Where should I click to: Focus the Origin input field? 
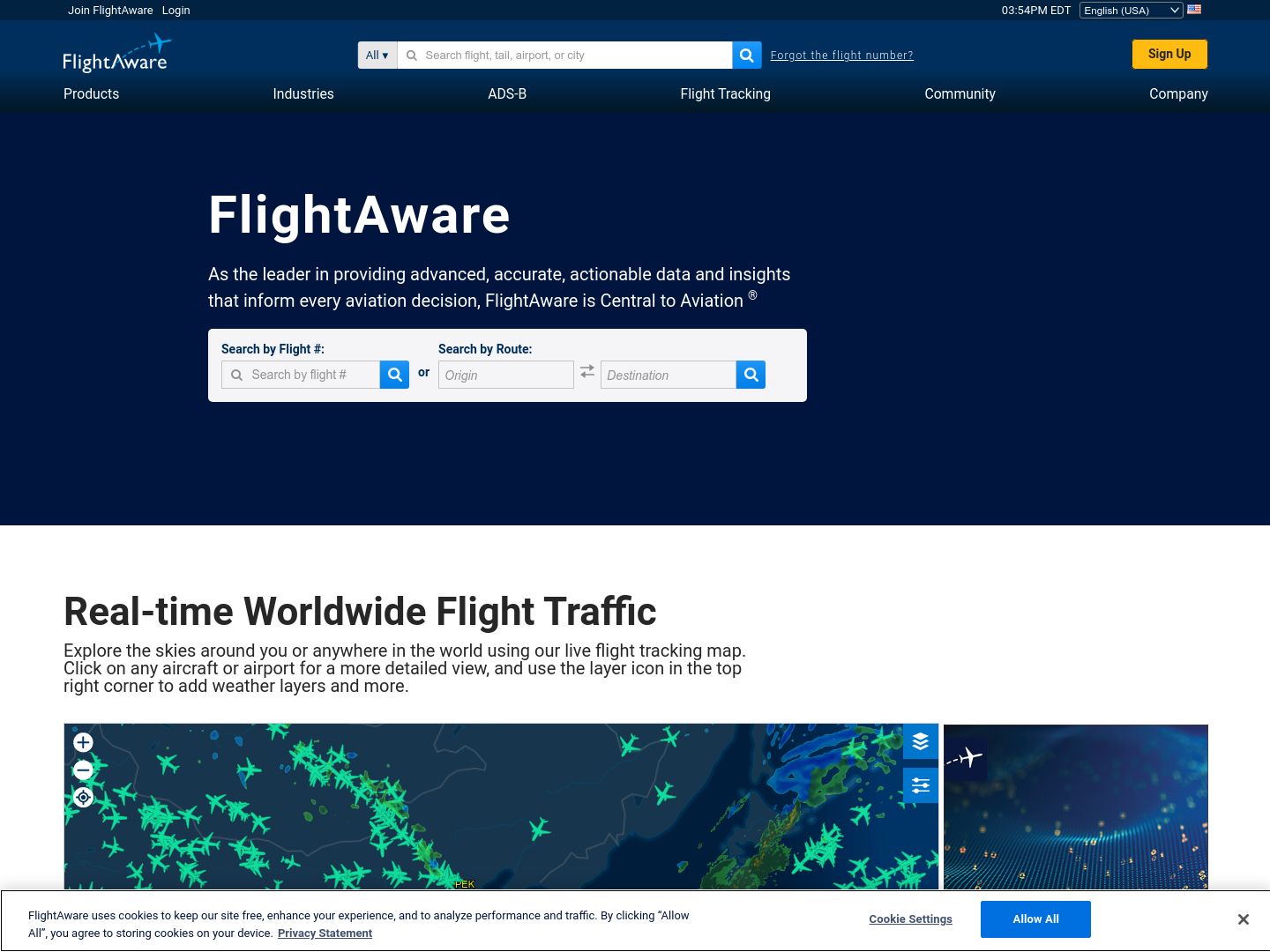tap(506, 375)
